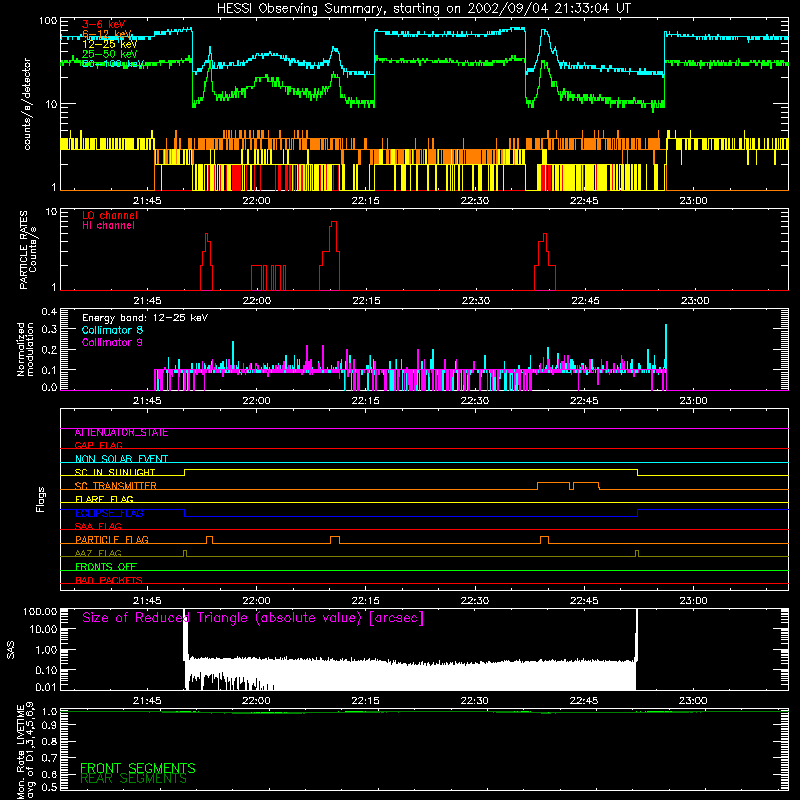The height and width of the screenshot is (800, 800).
Task: Click the 100 tick on the counts axis
Action: point(47,21)
